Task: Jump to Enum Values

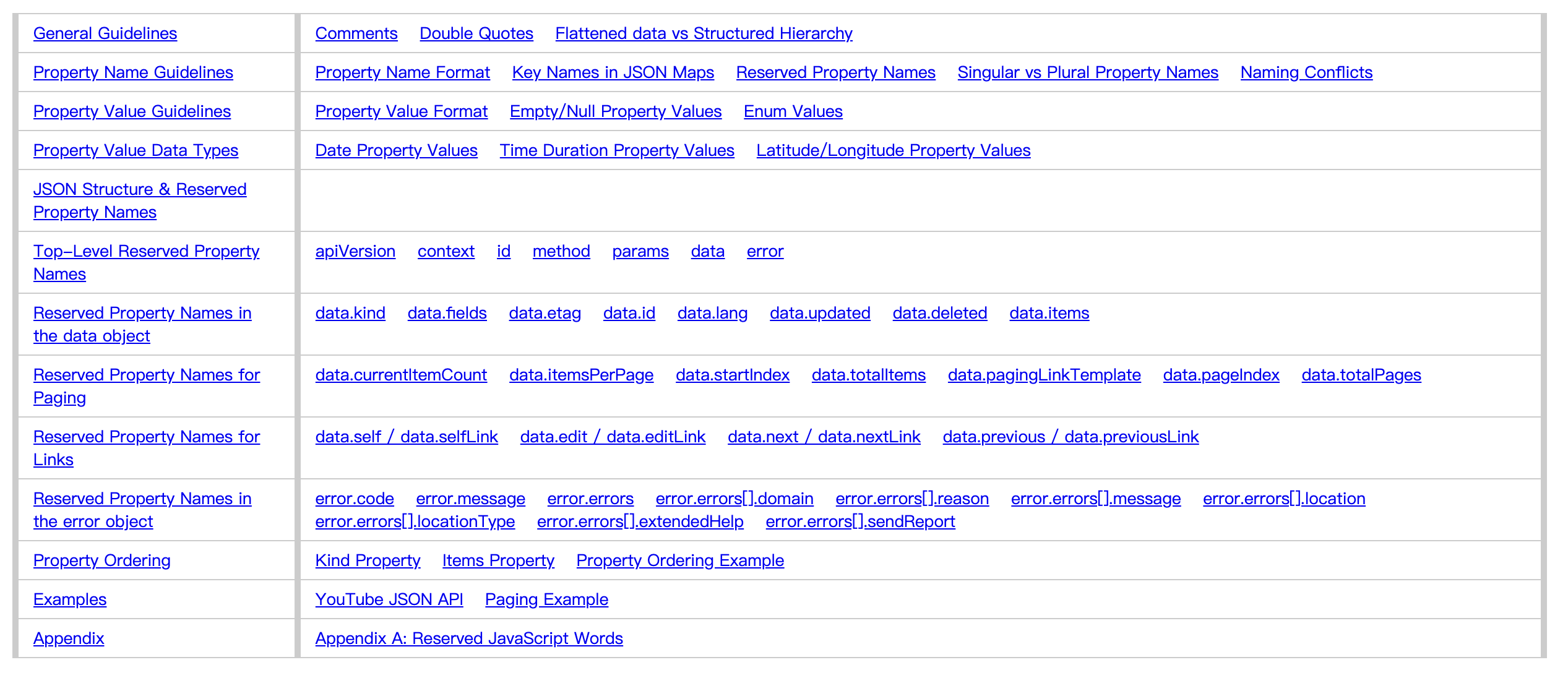Action: 793,111
